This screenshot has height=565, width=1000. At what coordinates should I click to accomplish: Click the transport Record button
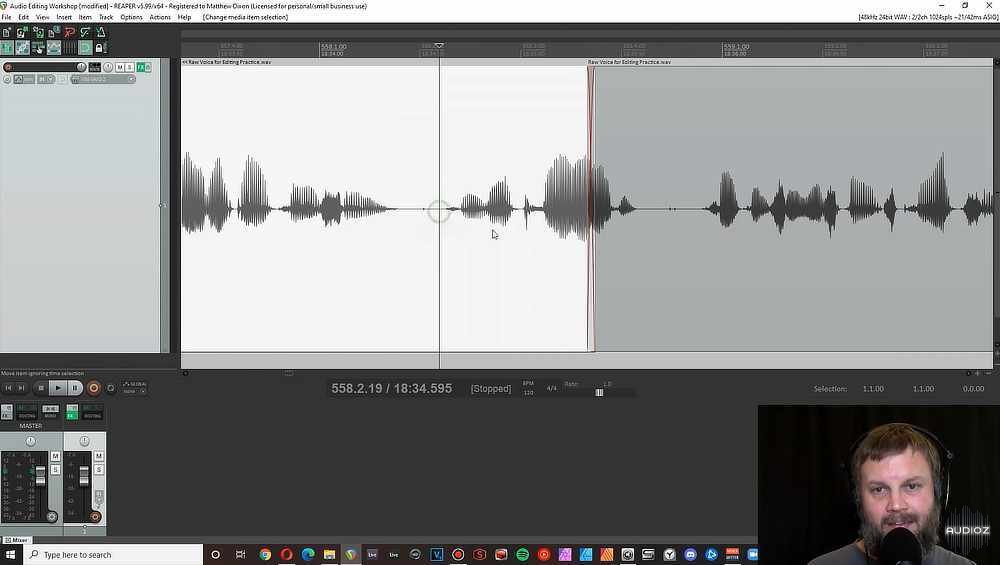click(94, 388)
